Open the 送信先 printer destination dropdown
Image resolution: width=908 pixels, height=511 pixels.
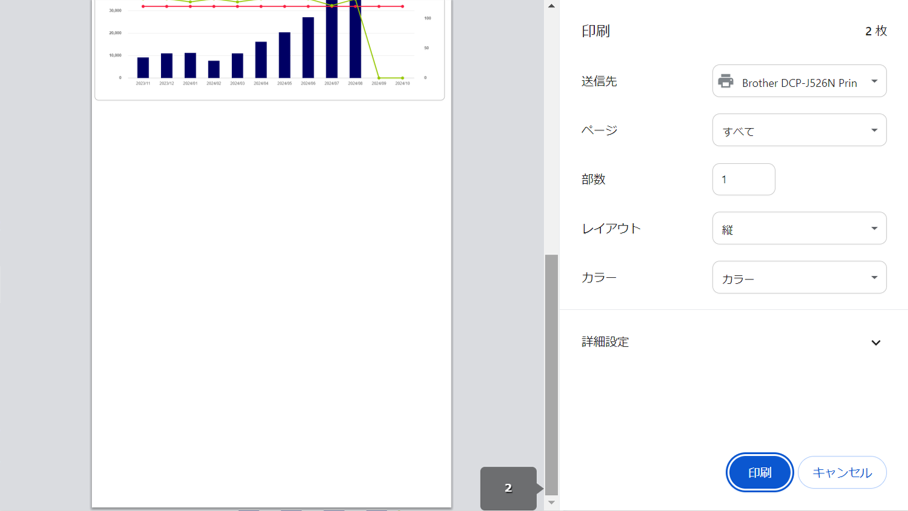[799, 81]
